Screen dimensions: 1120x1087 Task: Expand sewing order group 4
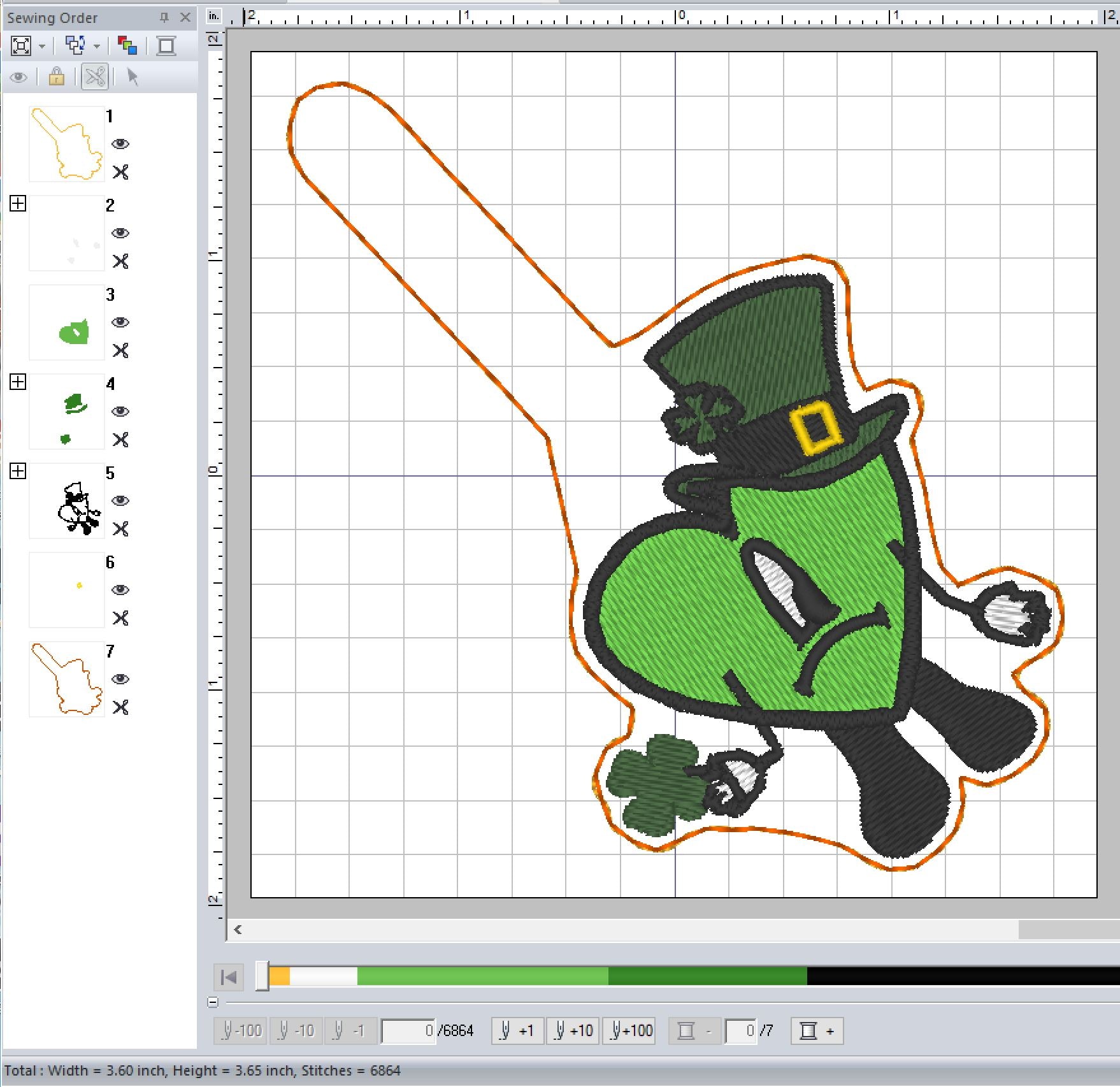pos(18,382)
